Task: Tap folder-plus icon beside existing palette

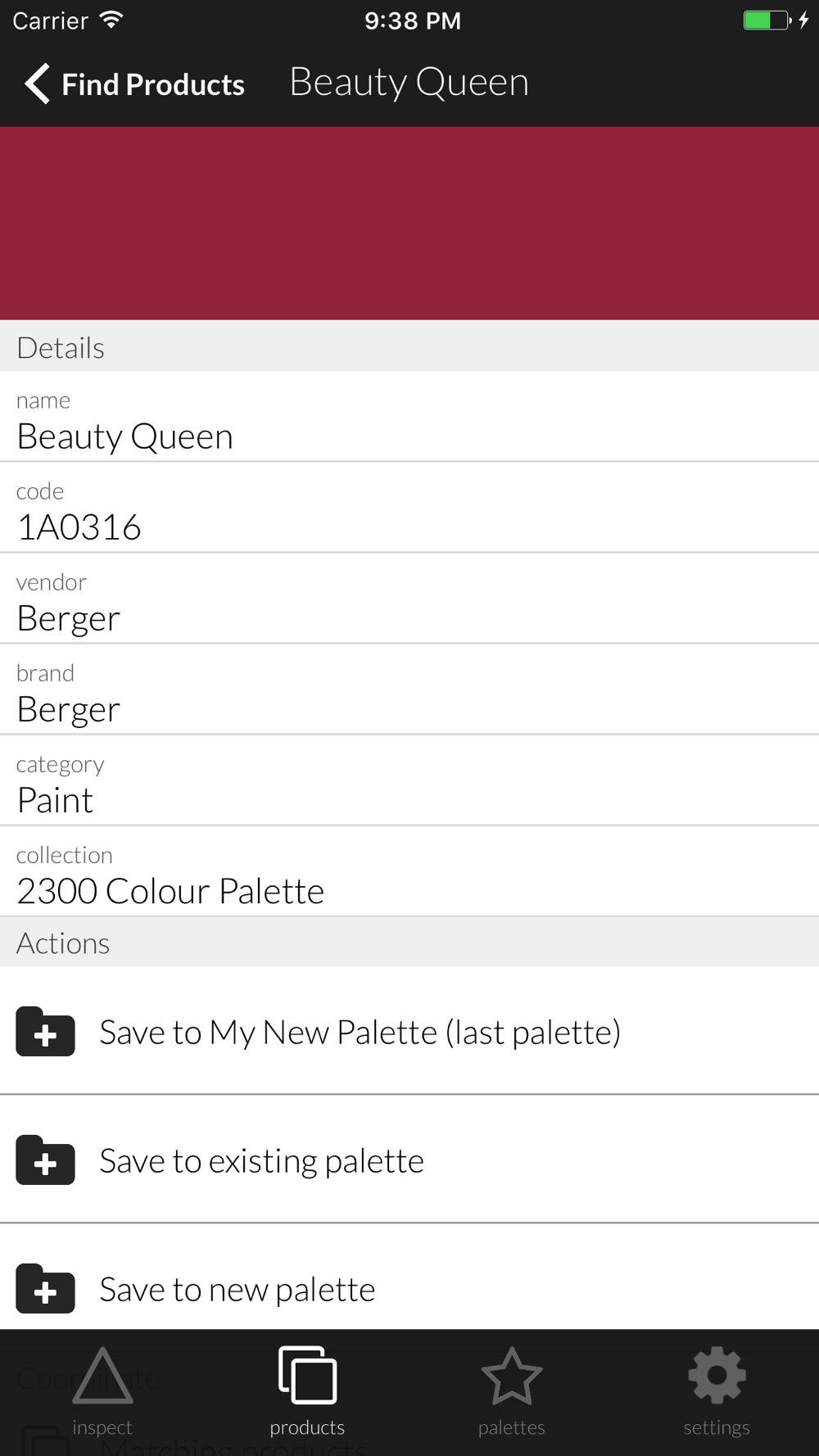Action: point(45,1160)
